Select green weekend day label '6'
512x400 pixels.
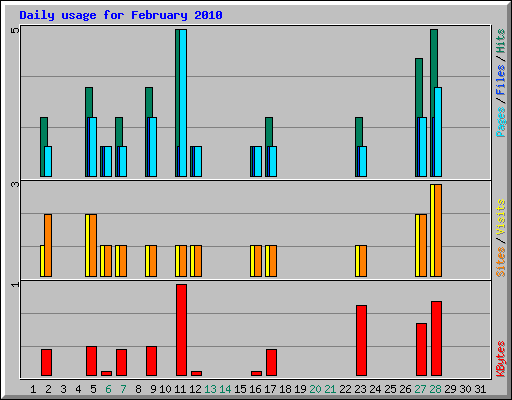[x=108, y=389]
